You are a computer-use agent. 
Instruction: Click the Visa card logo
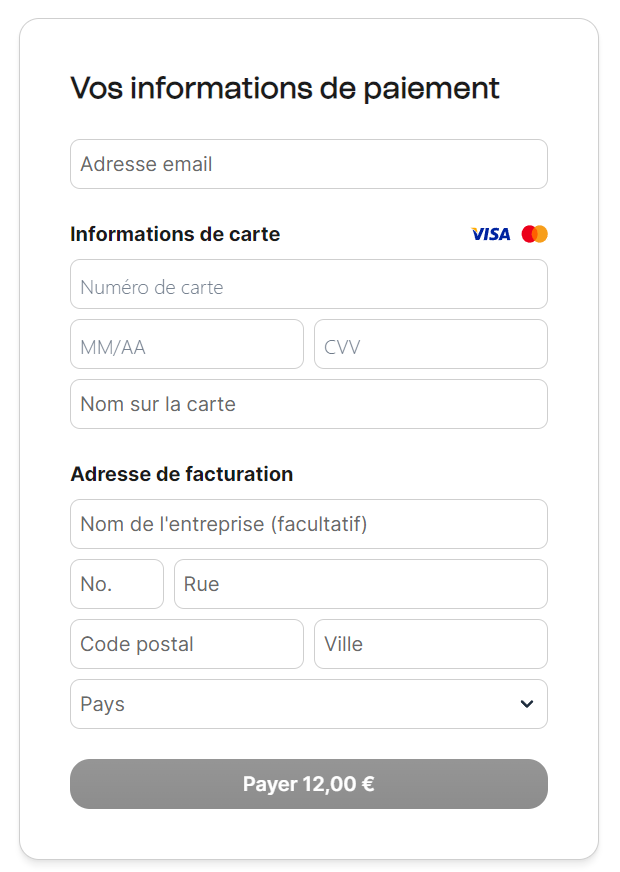pyautogui.click(x=490, y=234)
